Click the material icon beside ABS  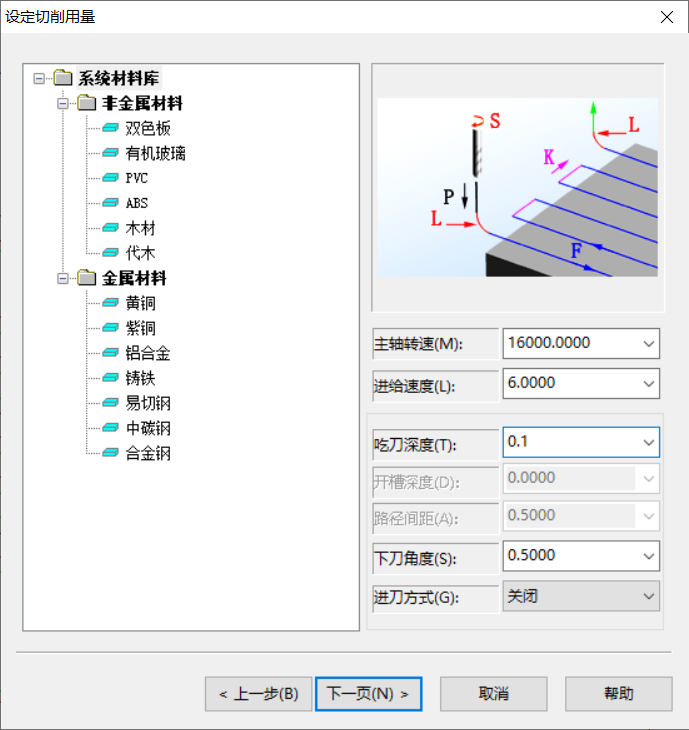coord(110,203)
